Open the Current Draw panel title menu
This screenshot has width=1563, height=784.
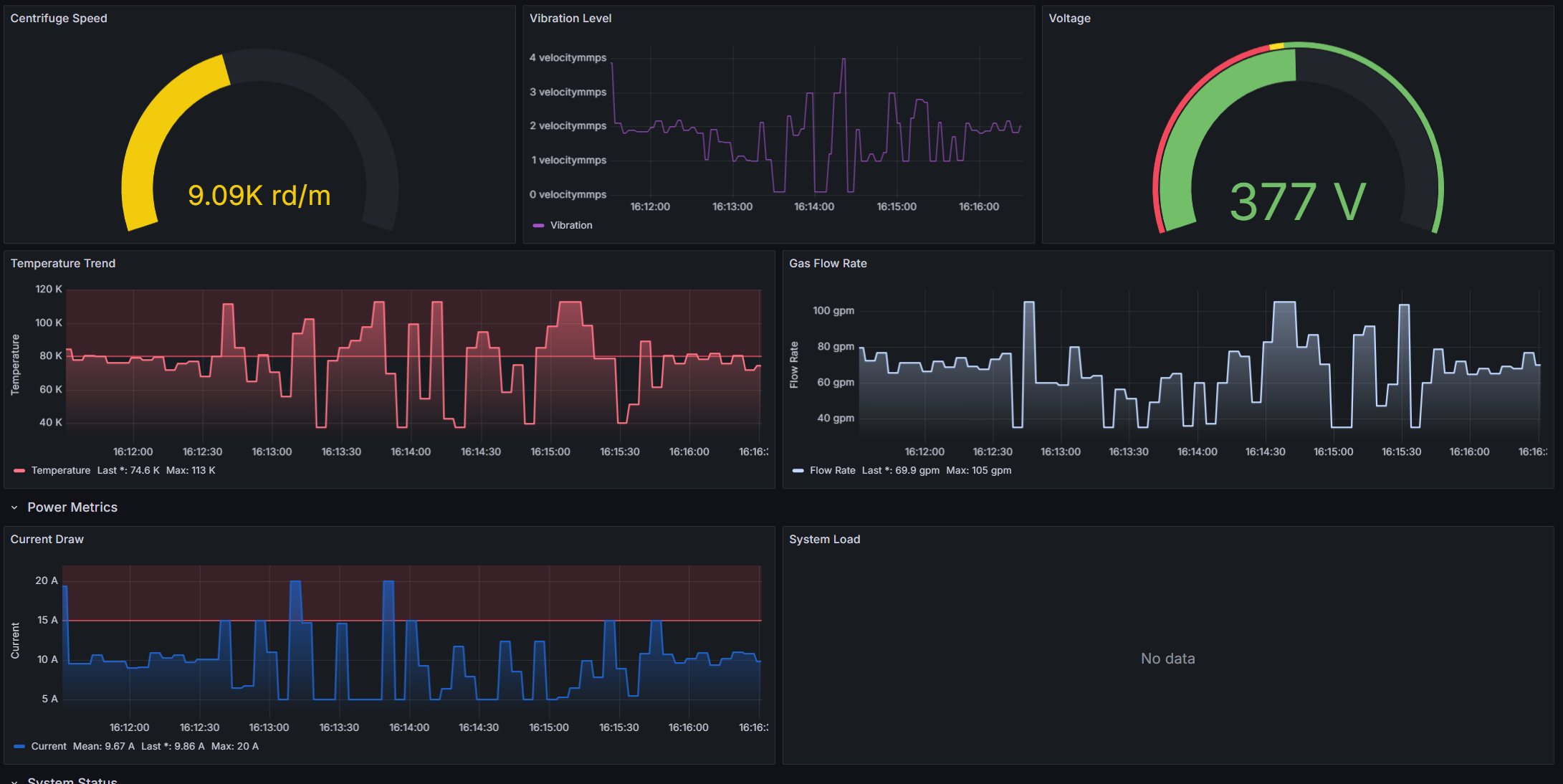click(x=47, y=539)
